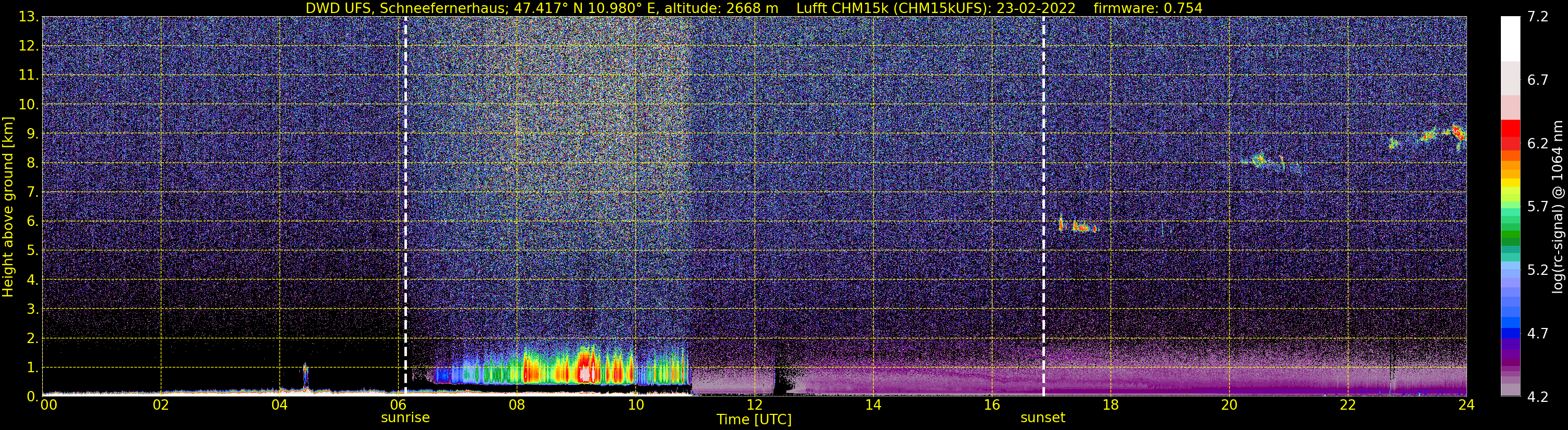Click the time axis tick '18'
This screenshot has width=1568, height=430.
coord(1110,405)
